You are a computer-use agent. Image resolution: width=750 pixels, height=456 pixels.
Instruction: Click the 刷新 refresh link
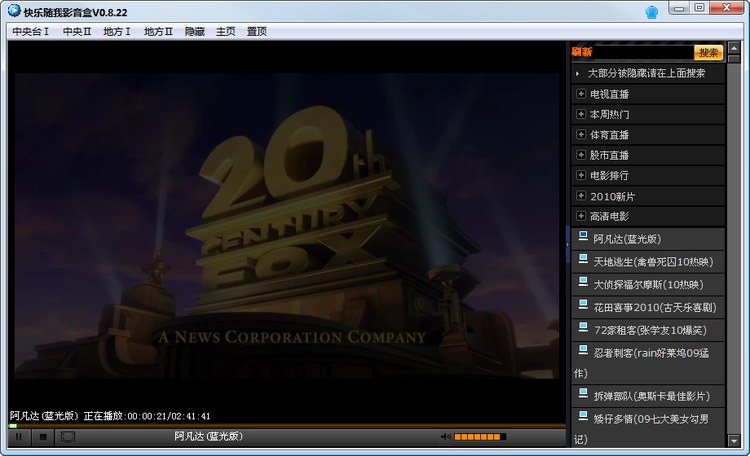pyautogui.click(x=581, y=52)
